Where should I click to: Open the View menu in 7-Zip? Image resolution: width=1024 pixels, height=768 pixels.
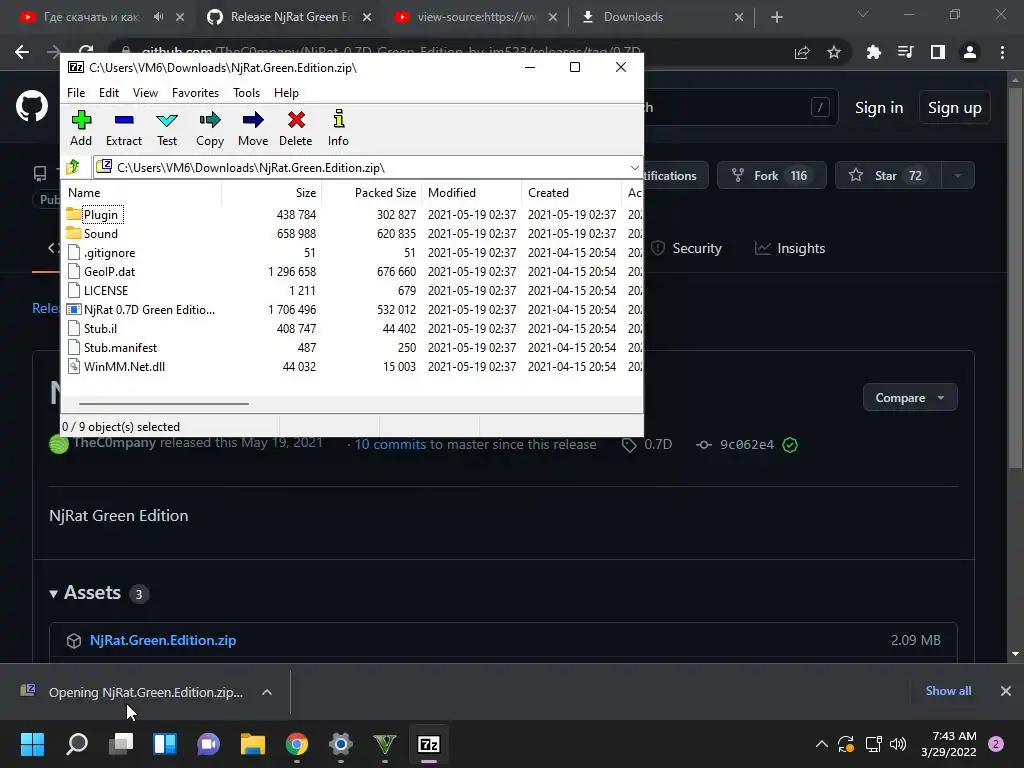point(145,93)
